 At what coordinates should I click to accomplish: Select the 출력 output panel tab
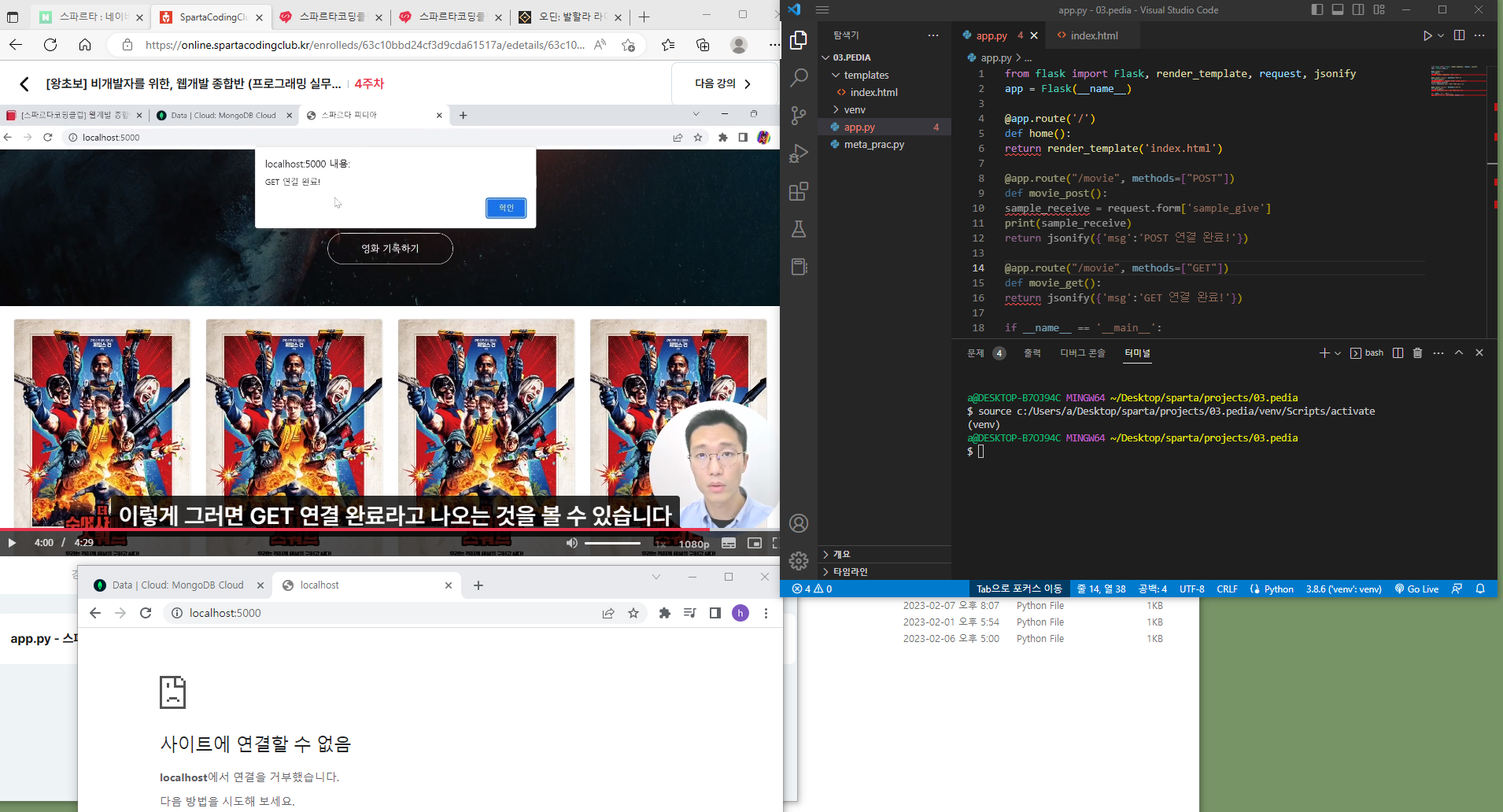pyautogui.click(x=1032, y=353)
